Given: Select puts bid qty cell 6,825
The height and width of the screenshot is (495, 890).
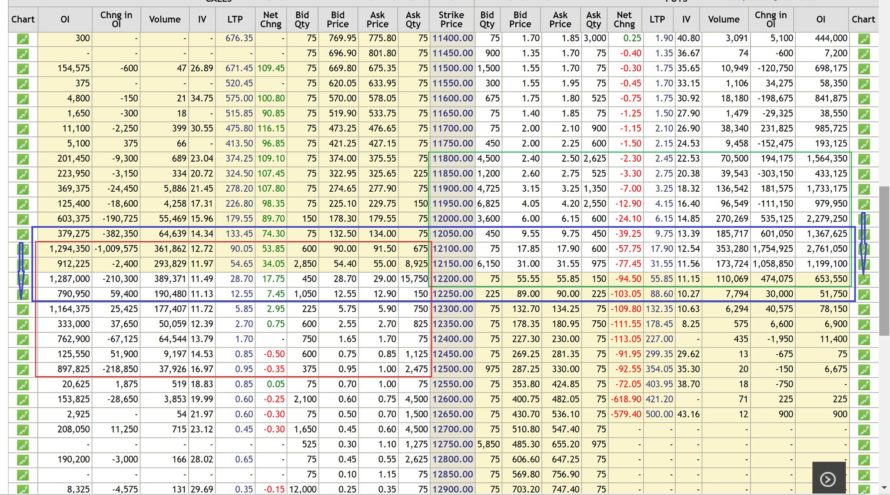Looking at the screenshot, I should (x=489, y=203).
